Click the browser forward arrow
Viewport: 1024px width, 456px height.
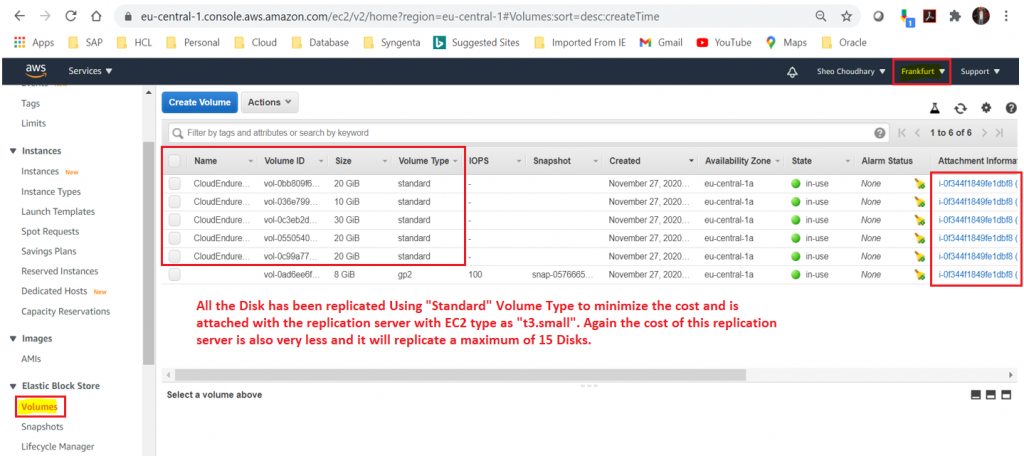point(44,16)
